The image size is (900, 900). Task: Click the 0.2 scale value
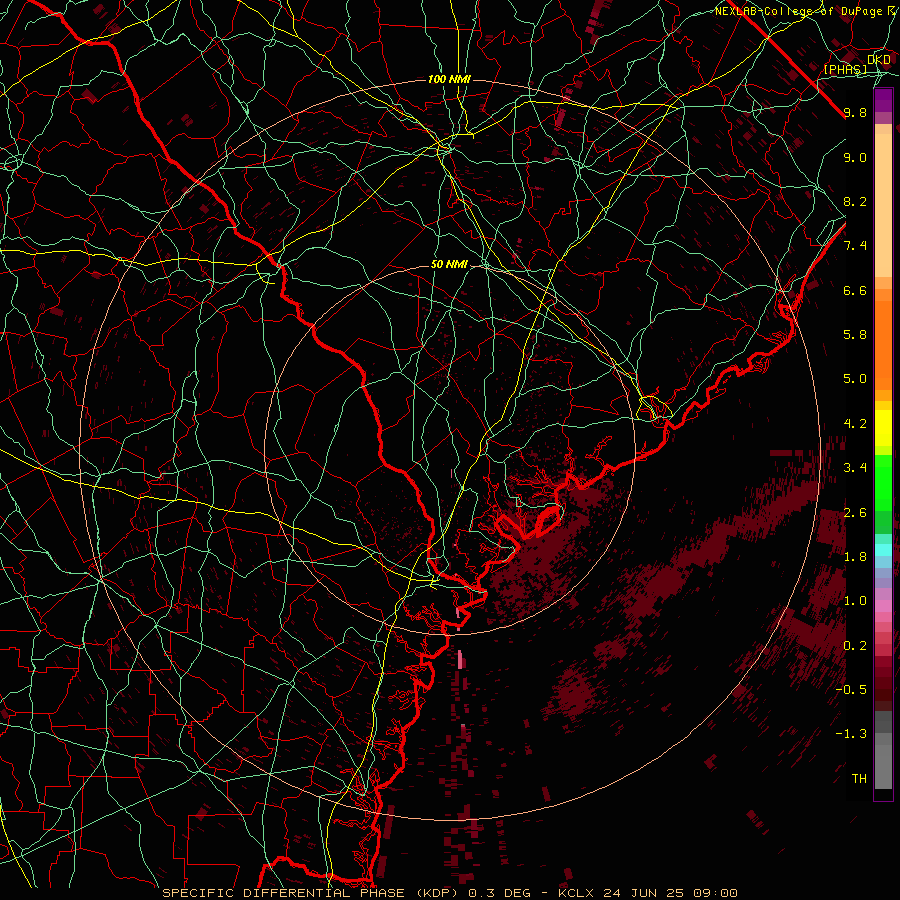tap(855, 646)
